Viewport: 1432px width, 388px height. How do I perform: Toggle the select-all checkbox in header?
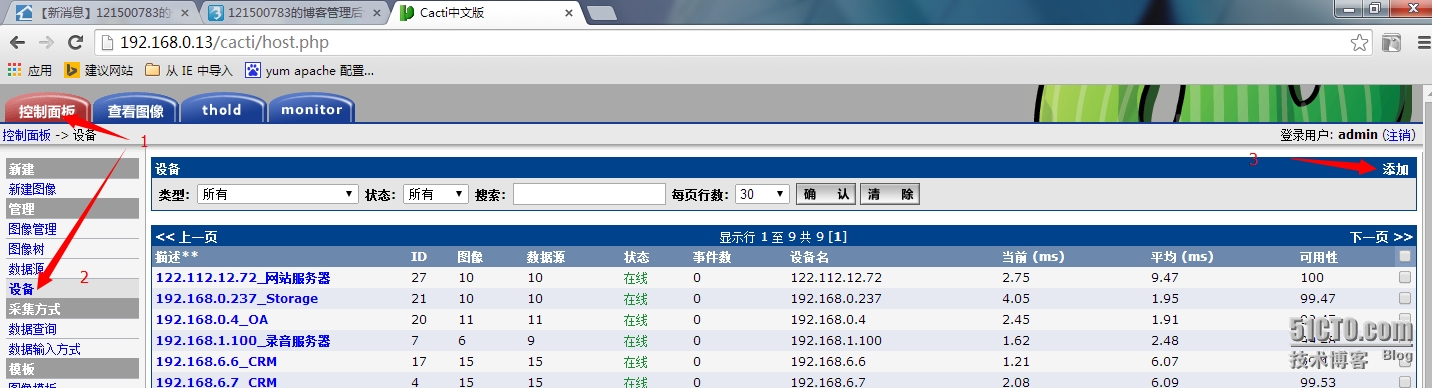pos(1405,257)
